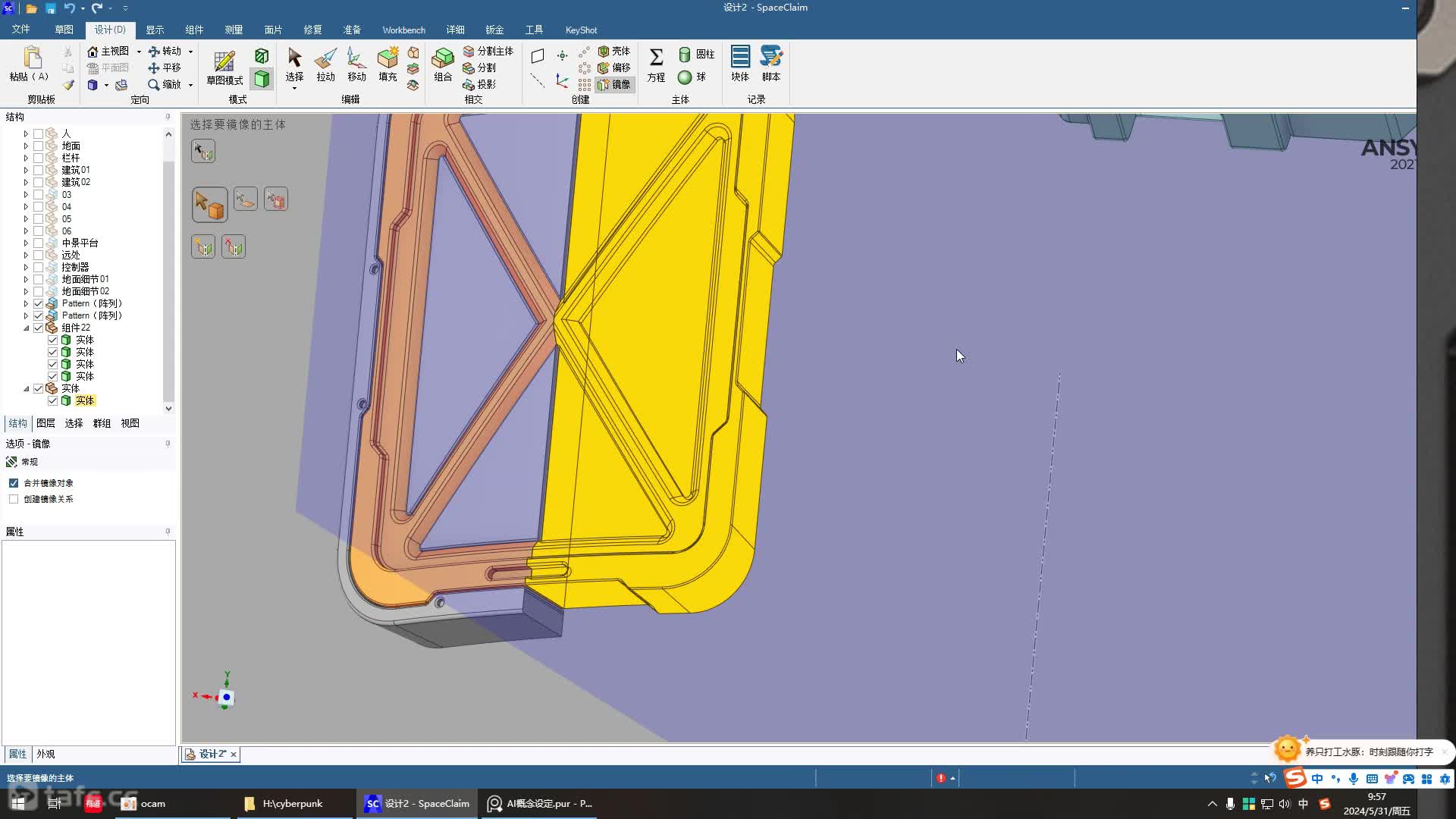
Task: Open the 文件 menu
Action: (20, 30)
